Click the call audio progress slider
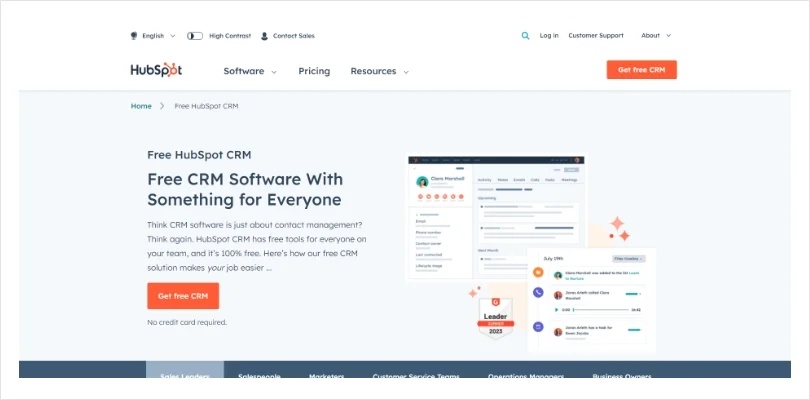The image size is (810, 400). pos(601,310)
